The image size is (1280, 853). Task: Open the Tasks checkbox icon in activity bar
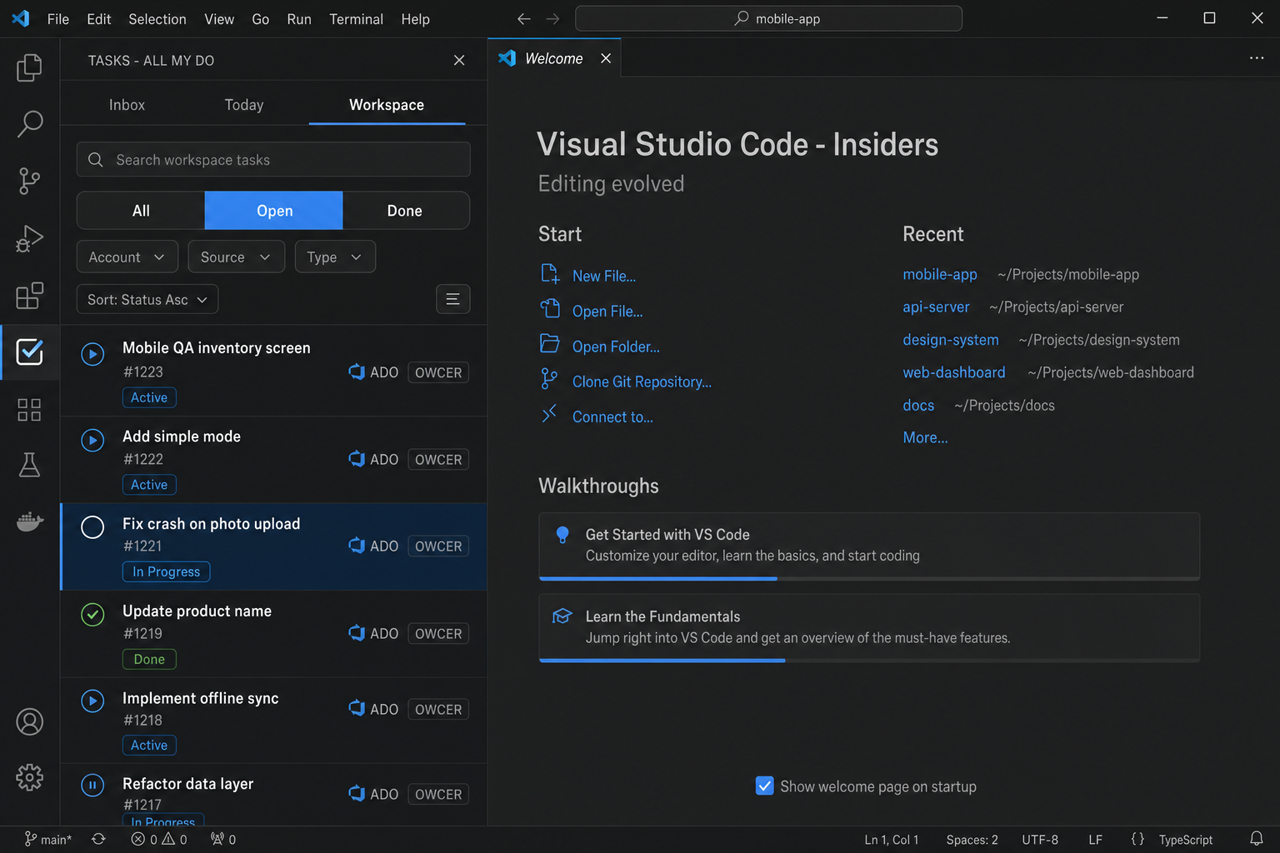pos(29,351)
